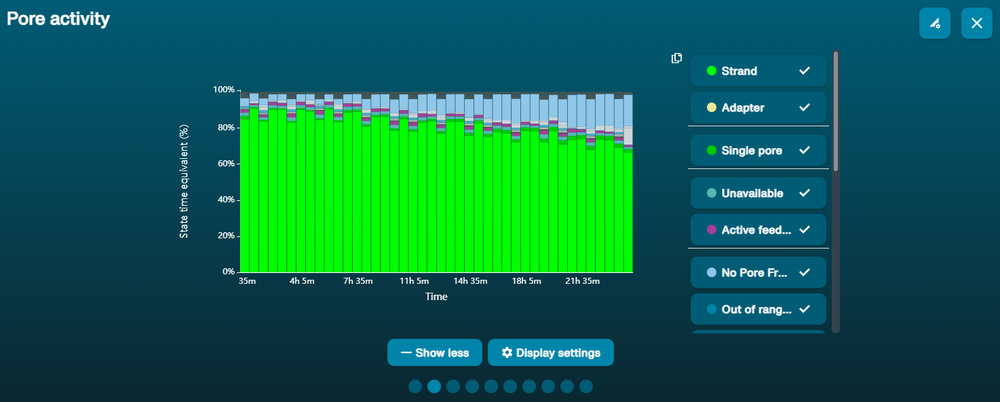Click the legend list scrollbar
This screenshot has width=1000, height=402.
[x=835, y=110]
